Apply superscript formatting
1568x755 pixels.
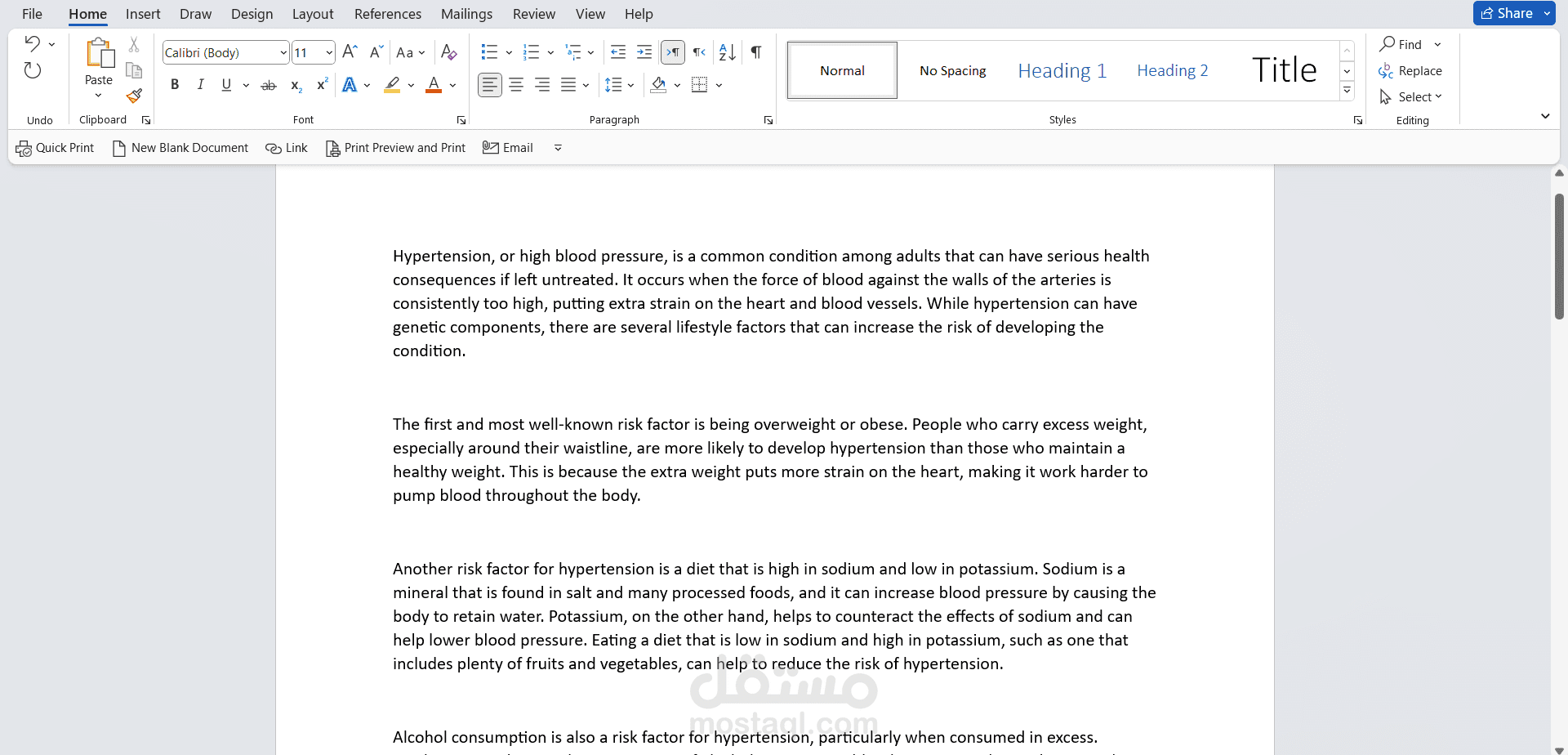pyautogui.click(x=323, y=84)
